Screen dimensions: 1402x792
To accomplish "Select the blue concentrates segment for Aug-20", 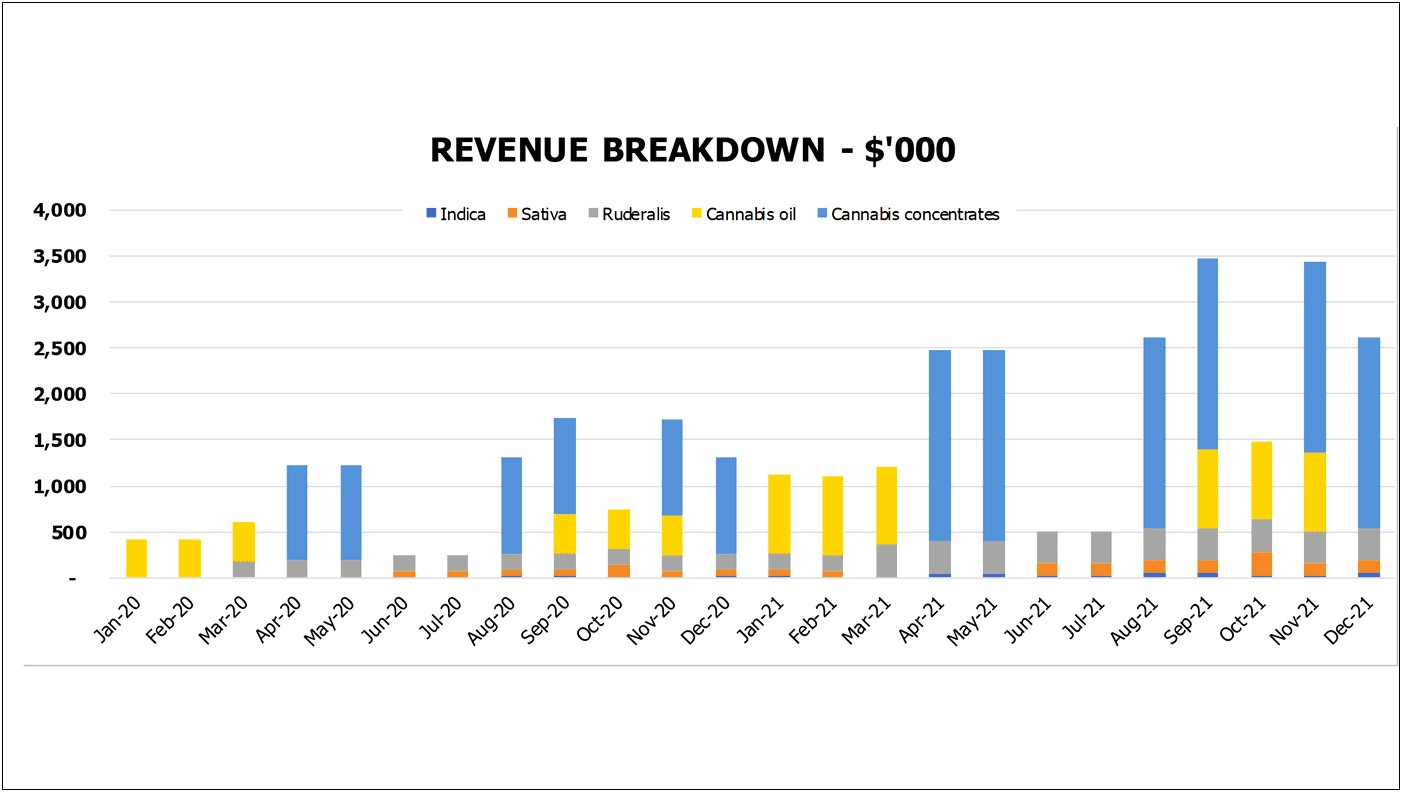I will [512, 505].
